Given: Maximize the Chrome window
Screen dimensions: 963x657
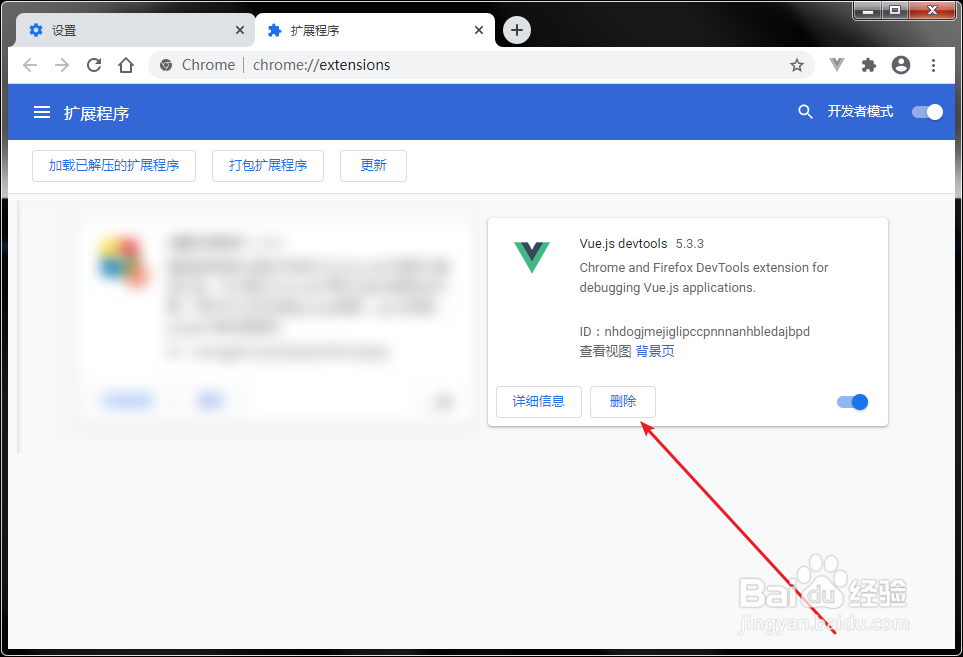Looking at the screenshot, I should point(895,10).
